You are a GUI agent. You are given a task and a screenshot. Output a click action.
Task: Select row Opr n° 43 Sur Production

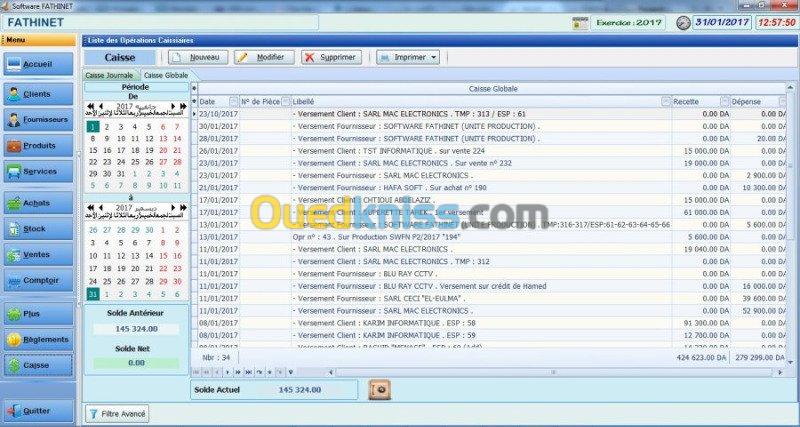coord(493,237)
